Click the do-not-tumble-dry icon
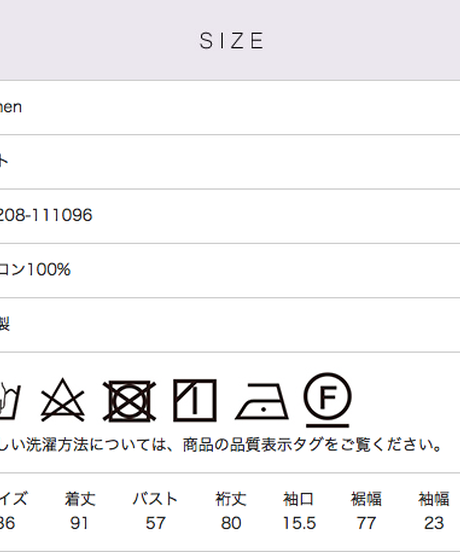The image size is (460, 552). (x=129, y=401)
